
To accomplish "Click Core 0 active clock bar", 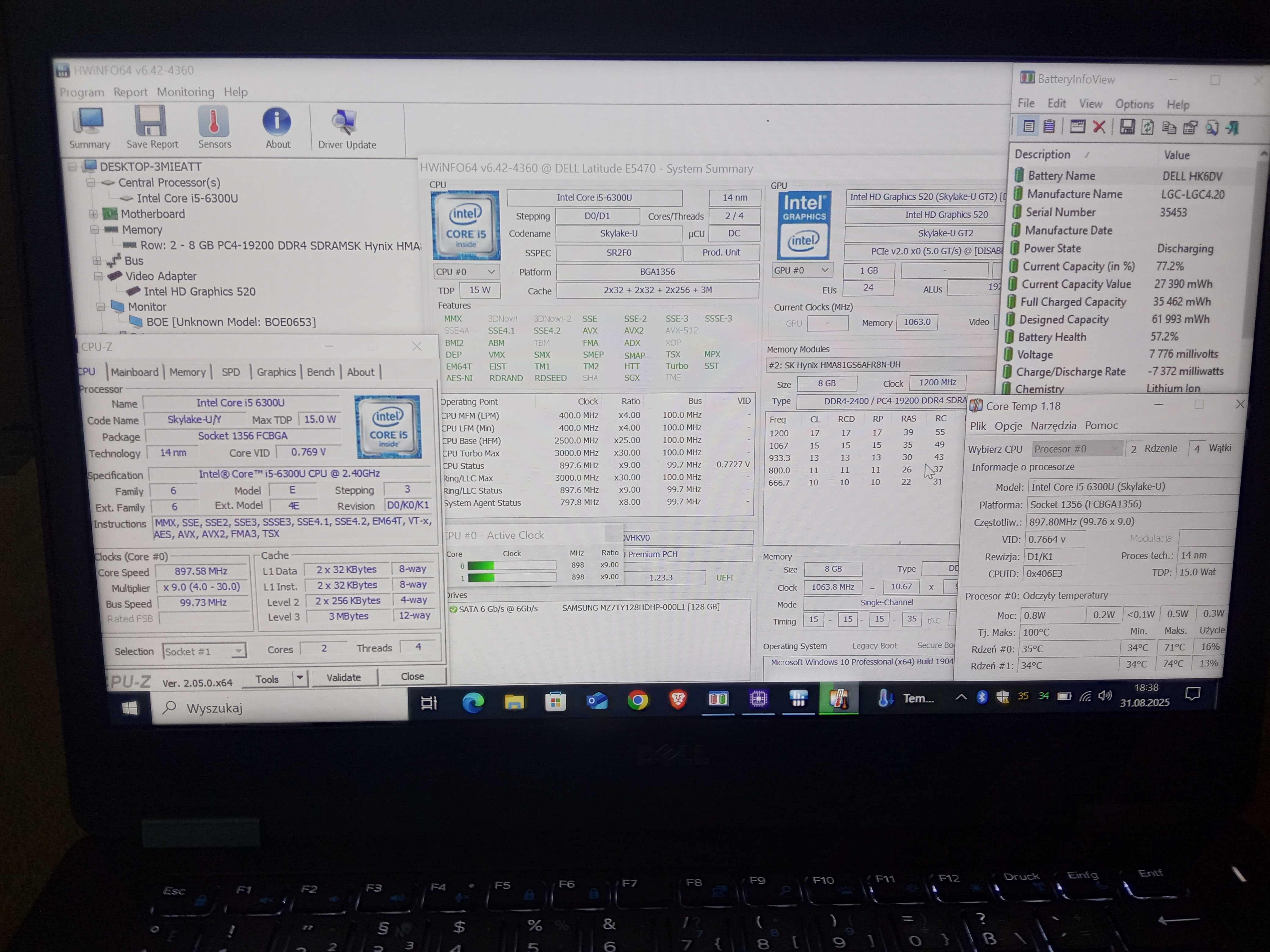I will 512,565.
